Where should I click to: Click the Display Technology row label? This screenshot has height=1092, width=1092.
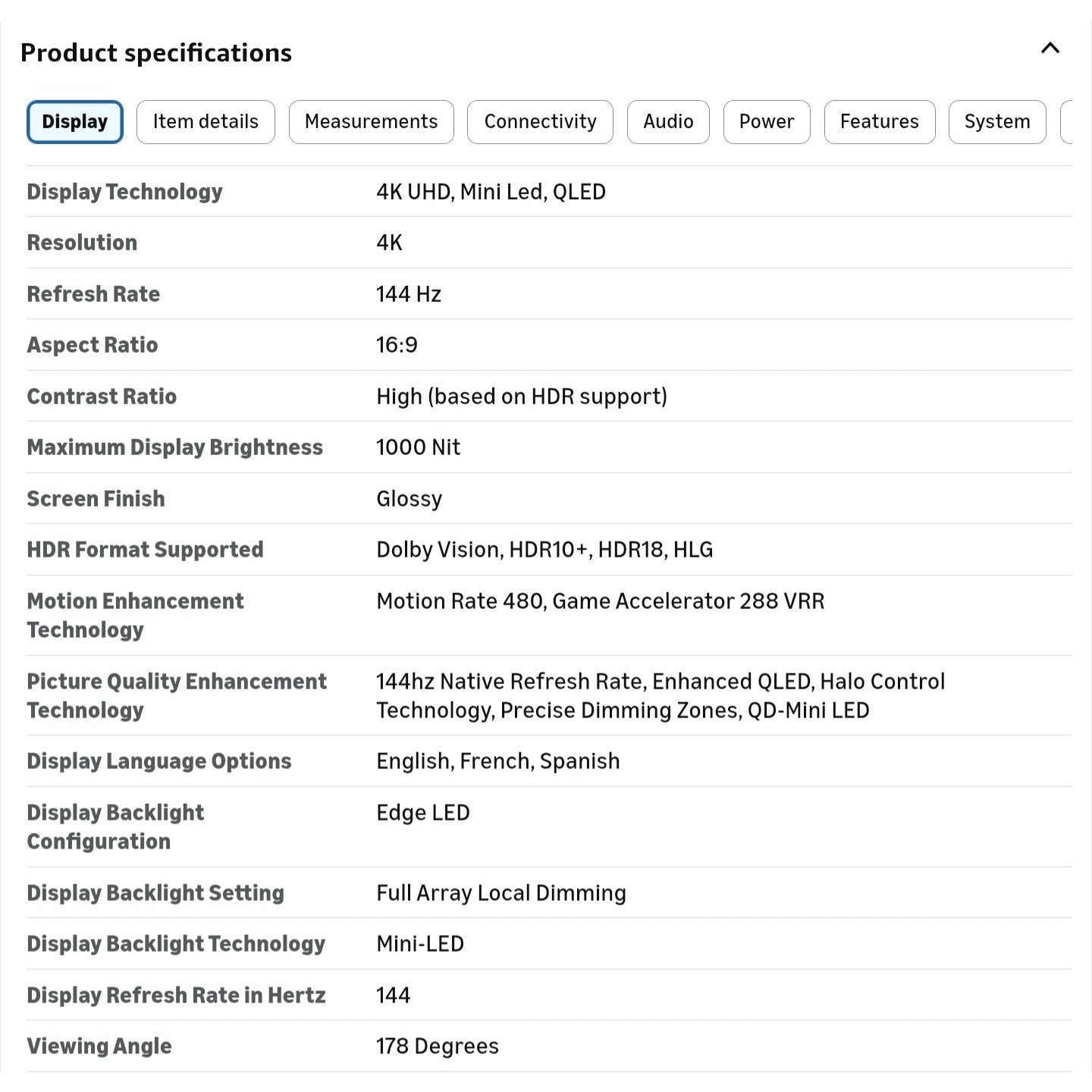tap(124, 192)
